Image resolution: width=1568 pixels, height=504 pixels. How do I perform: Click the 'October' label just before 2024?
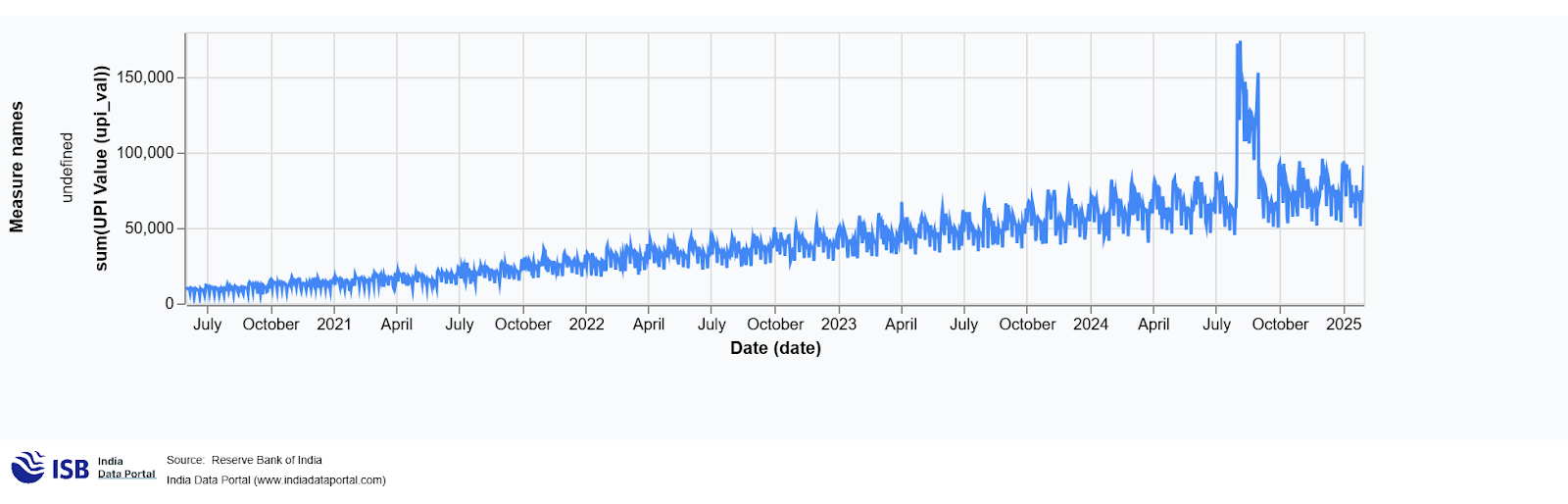[x=1027, y=325]
